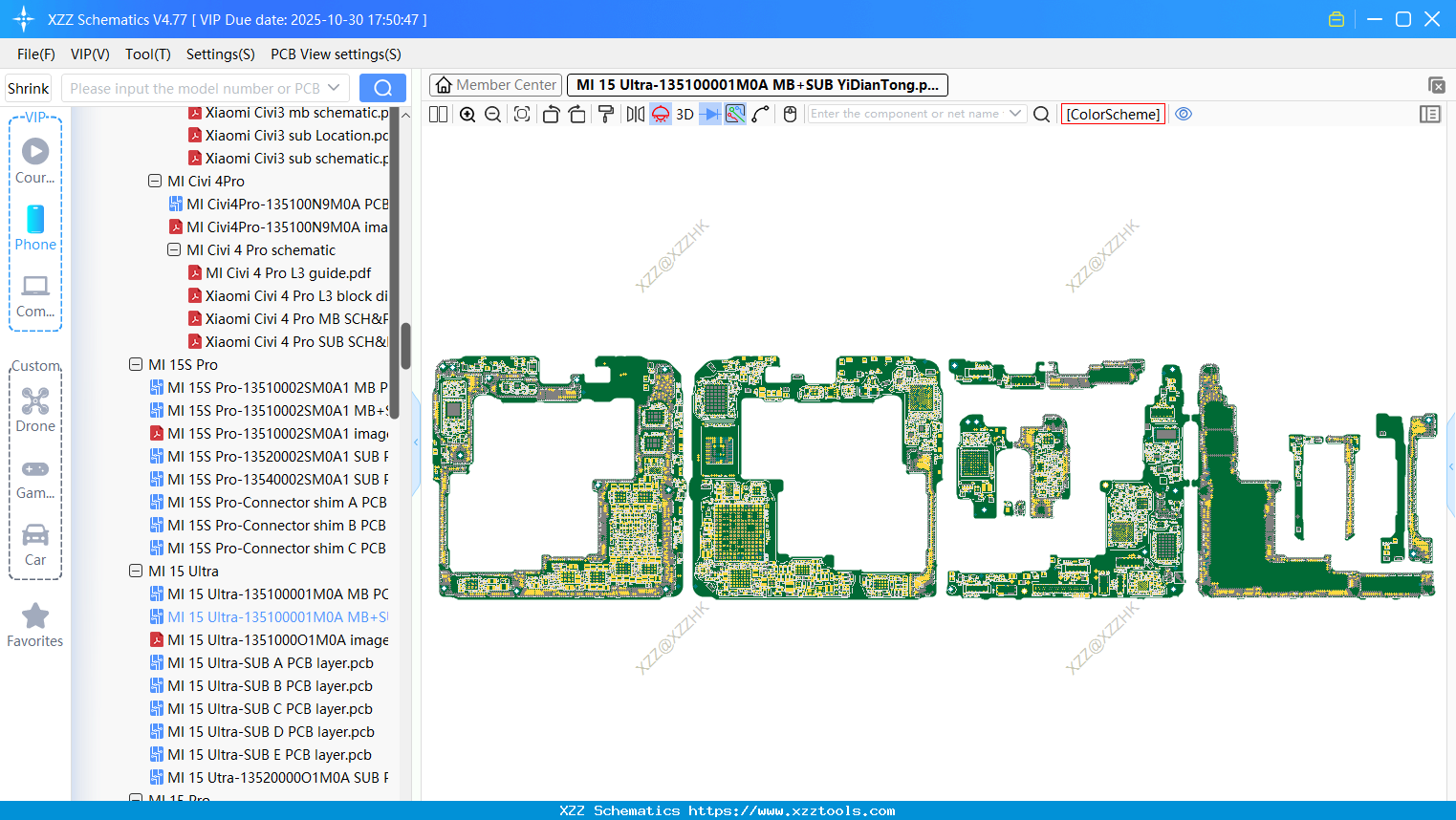Image resolution: width=1456 pixels, height=820 pixels.
Task: Open the model number search dropdown
Action: 334,88
